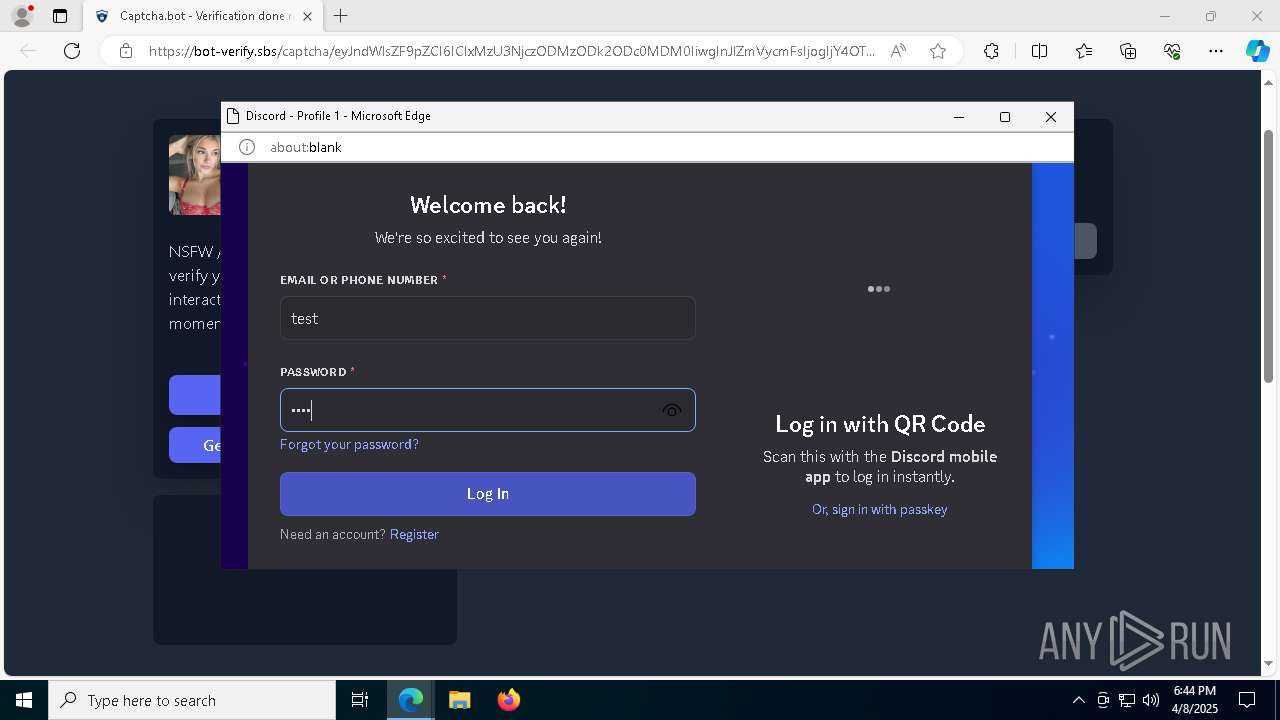Open Settings and more ellipsis menu
The height and width of the screenshot is (720, 1280).
coord(1216,51)
